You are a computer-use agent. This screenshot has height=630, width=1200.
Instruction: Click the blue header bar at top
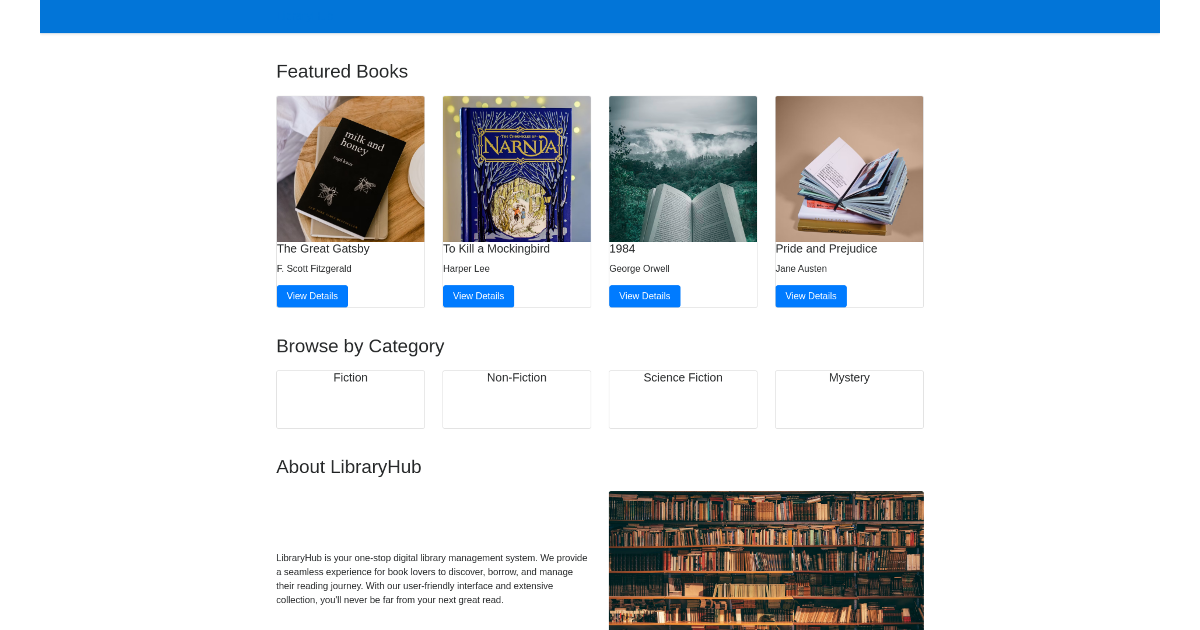point(600,16)
